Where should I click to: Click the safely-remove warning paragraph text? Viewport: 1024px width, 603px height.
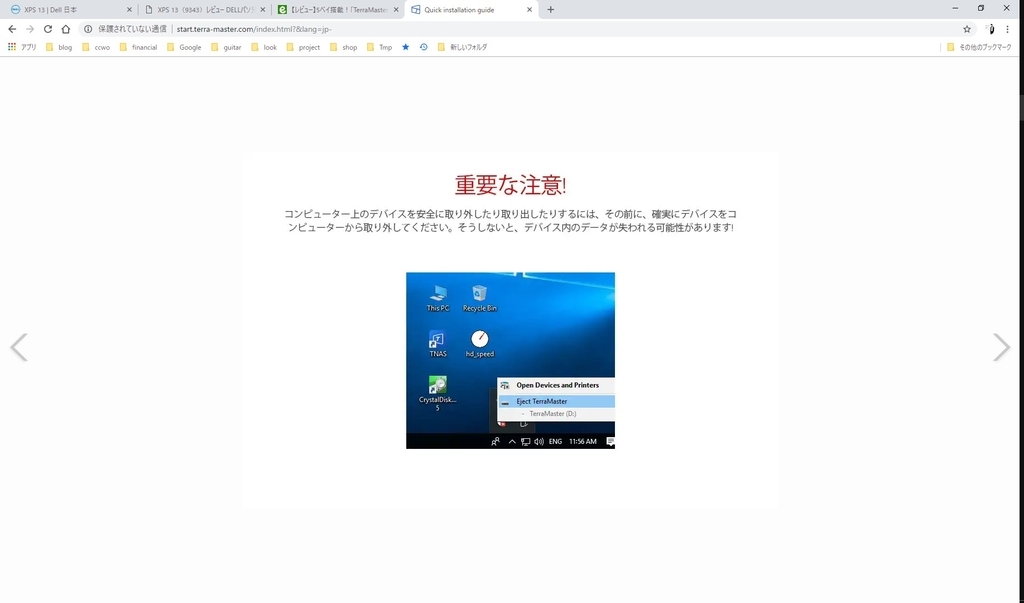point(510,221)
